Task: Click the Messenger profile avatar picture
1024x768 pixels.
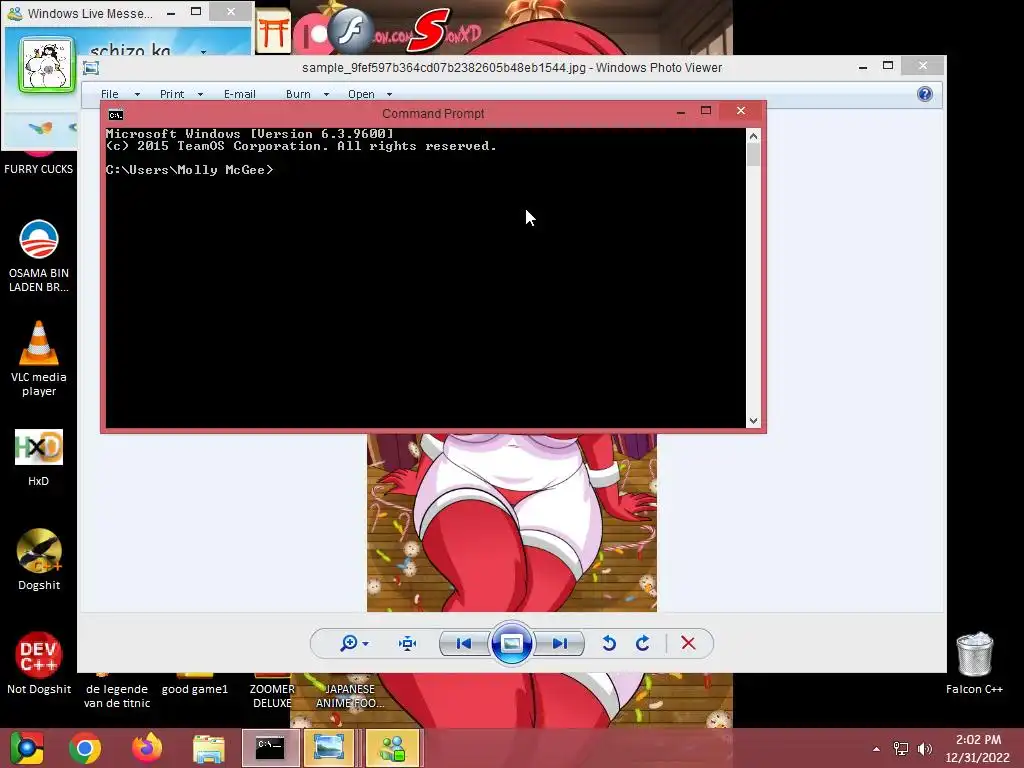Action: 46,65
